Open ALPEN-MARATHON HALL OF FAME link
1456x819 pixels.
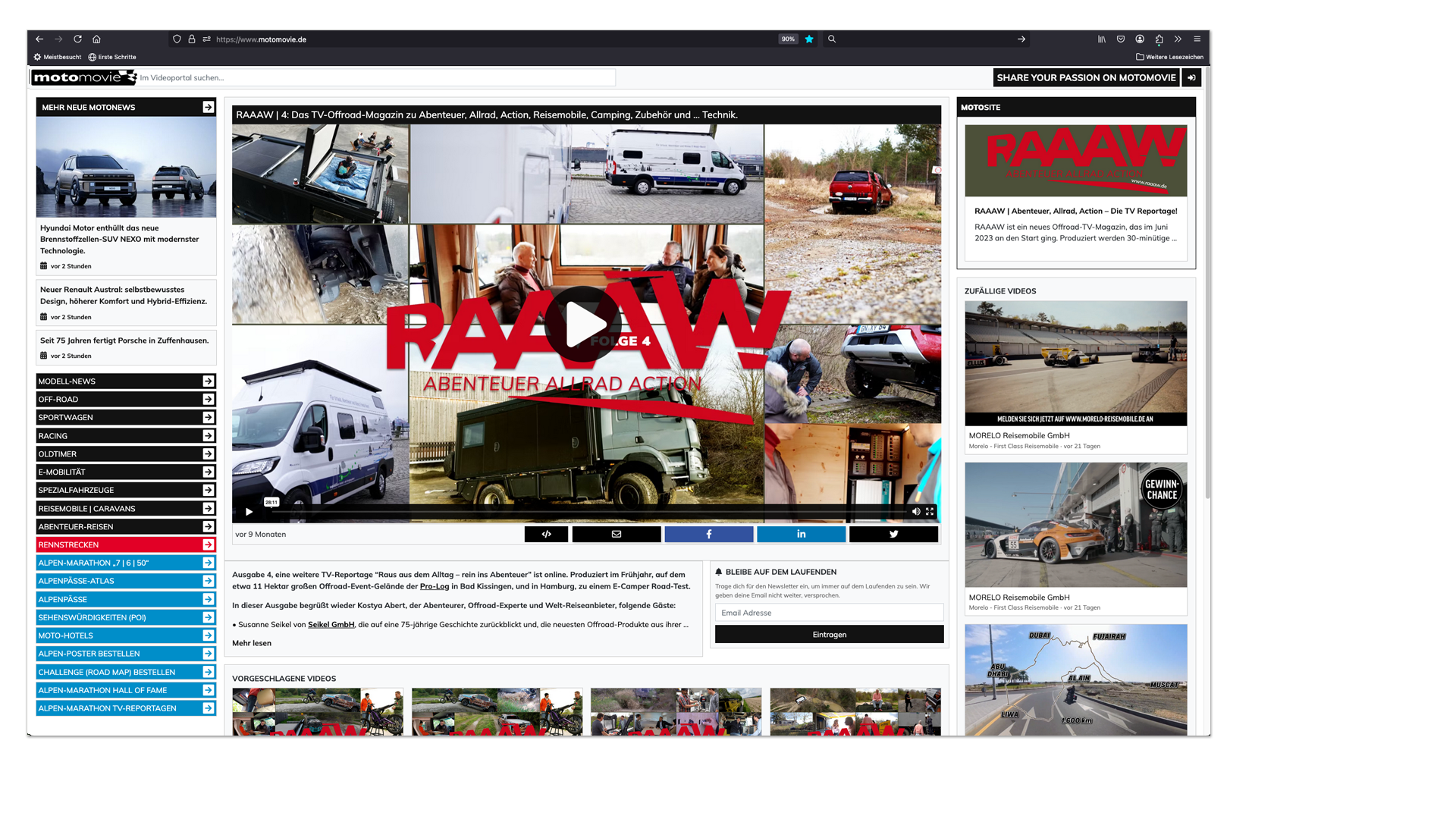[126, 690]
